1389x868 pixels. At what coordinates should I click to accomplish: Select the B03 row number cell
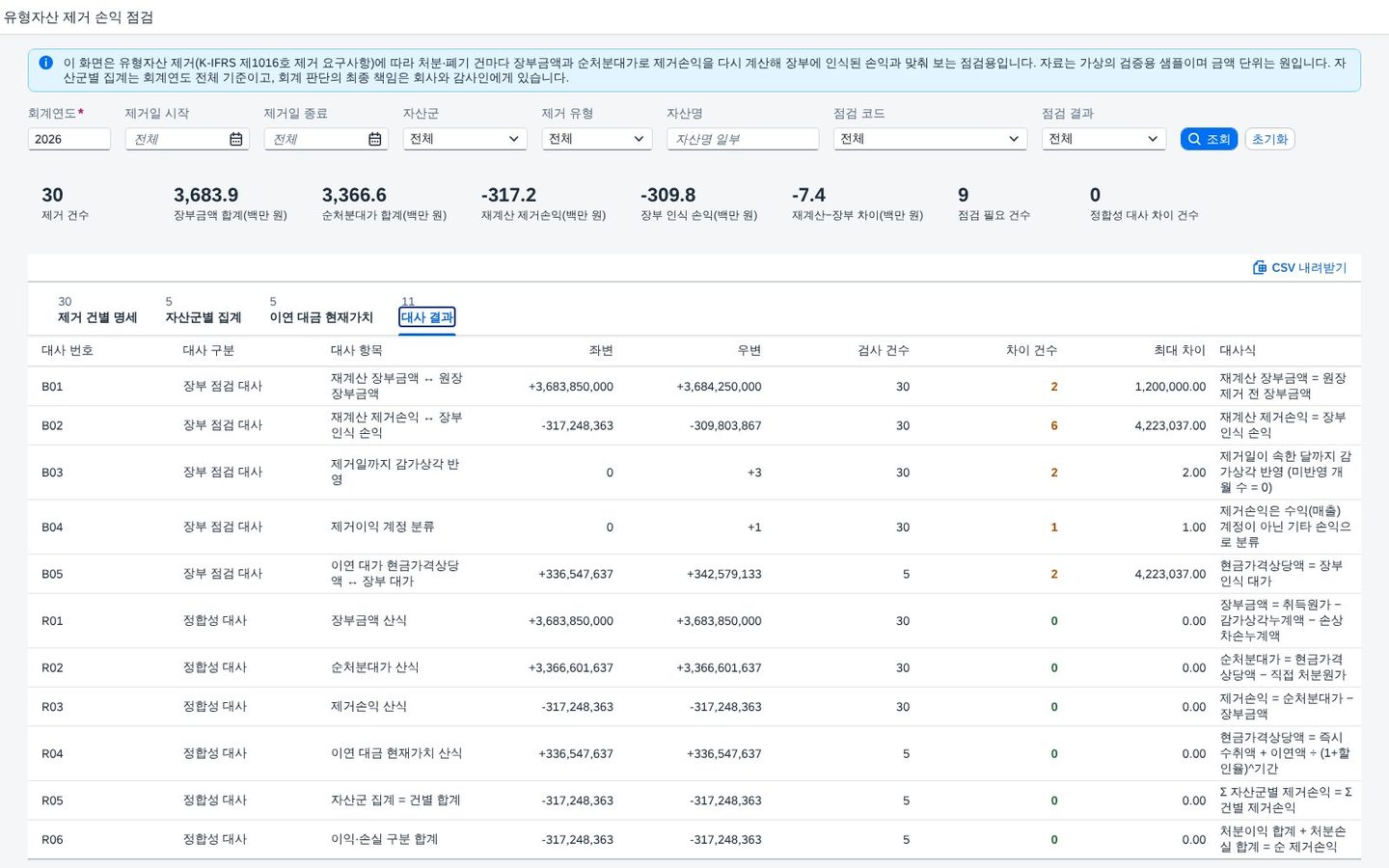click(52, 473)
